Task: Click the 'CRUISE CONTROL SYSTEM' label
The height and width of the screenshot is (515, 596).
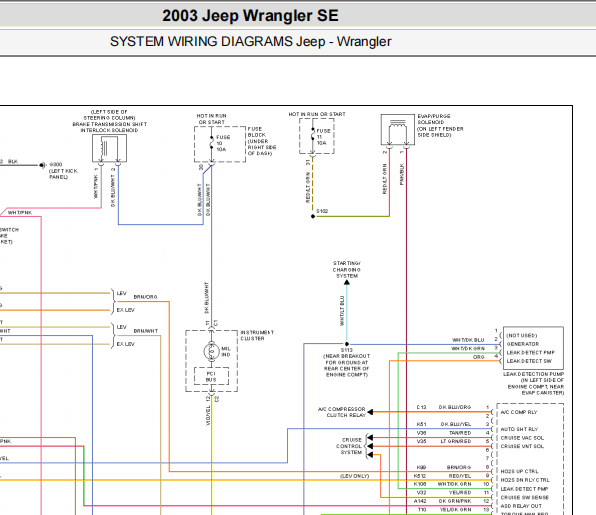Action: coord(349,446)
